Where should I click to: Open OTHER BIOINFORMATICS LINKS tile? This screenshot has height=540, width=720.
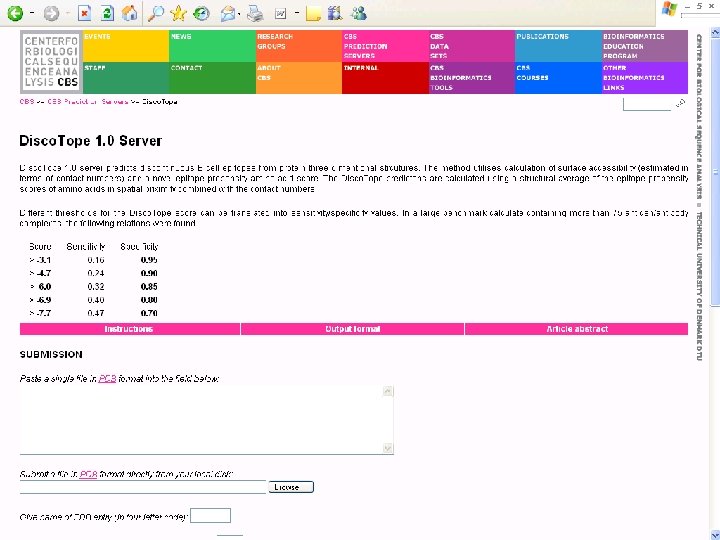click(645, 78)
